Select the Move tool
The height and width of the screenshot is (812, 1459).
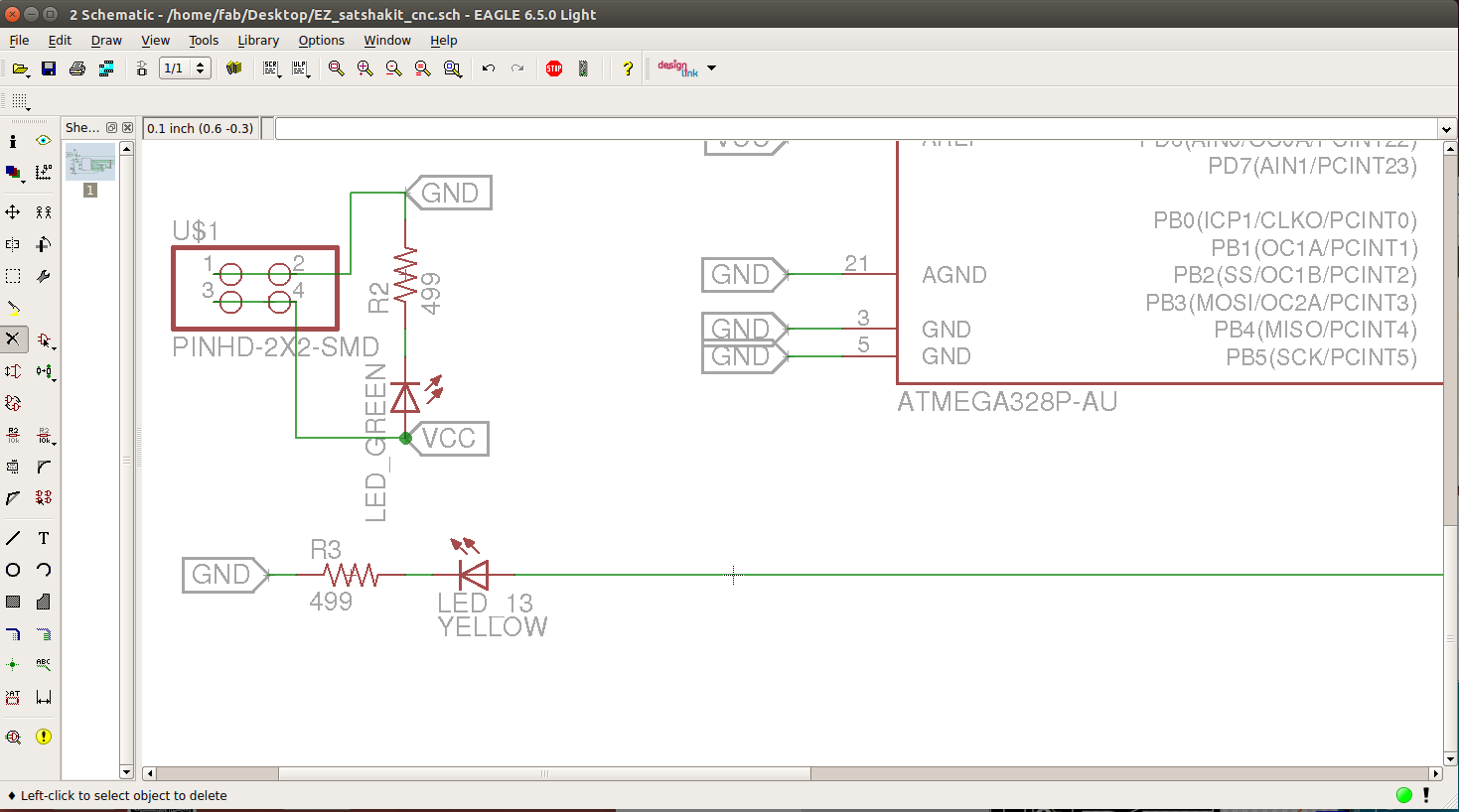click(x=13, y=212)
